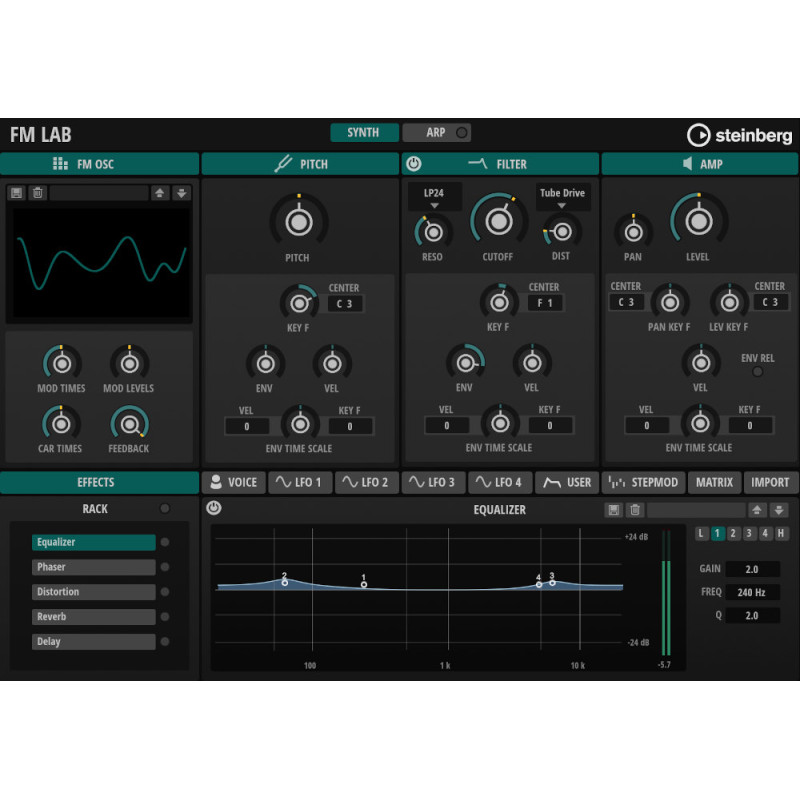Image resolution: width=800 pixels, height=800 pixels.
Task: Open the LFO 1 tab
Action: 300,482
